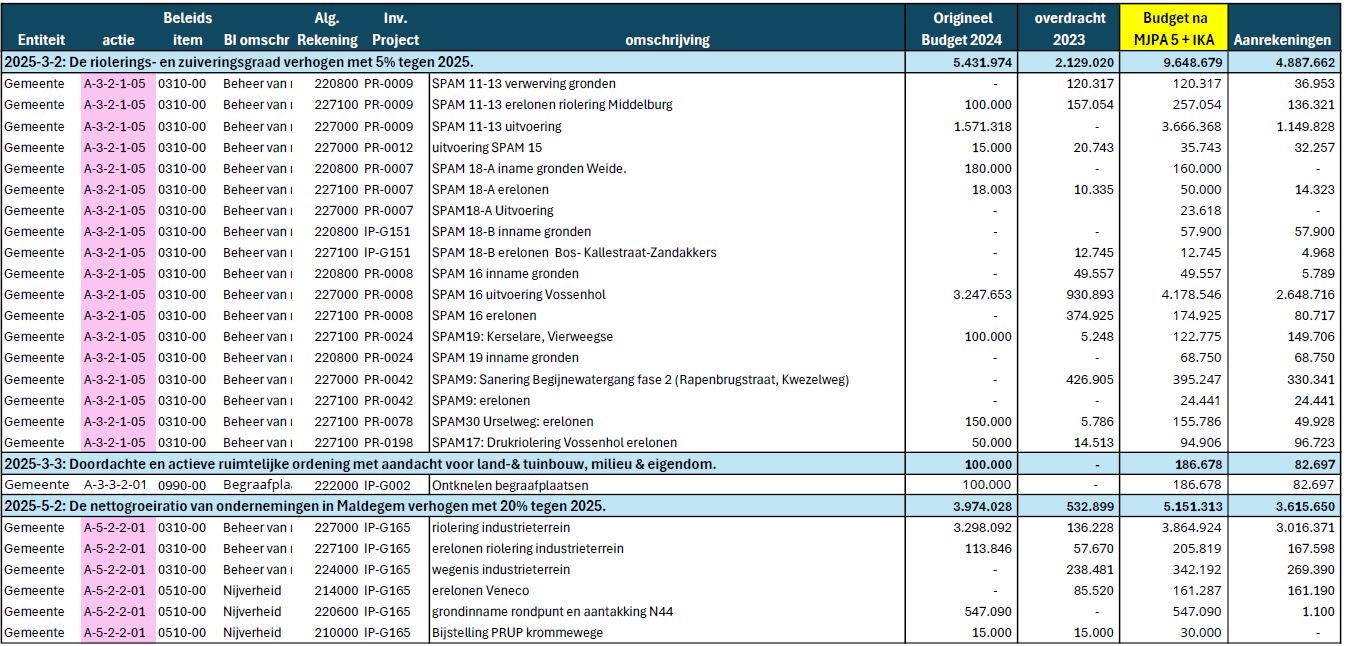Select the 'uitvoering SPAM 15' cell
Image resolution: width=1346 pixels, height=646 pixels.
[x=488, y=147]
